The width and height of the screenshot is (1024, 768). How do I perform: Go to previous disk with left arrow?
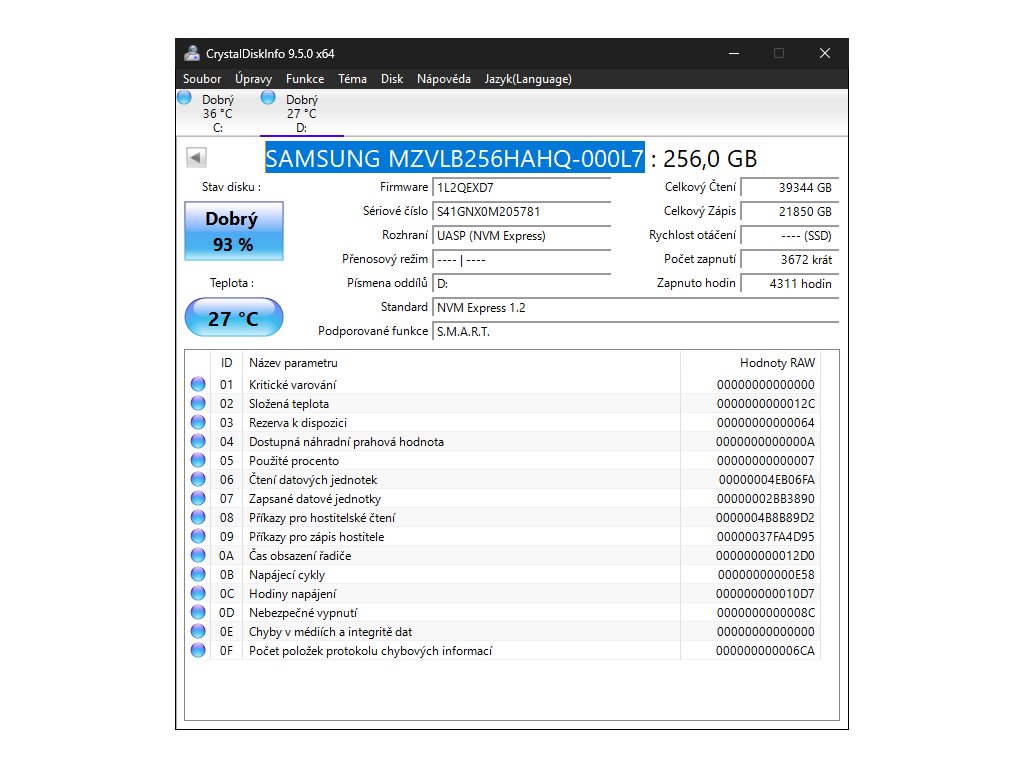[197, 157]
